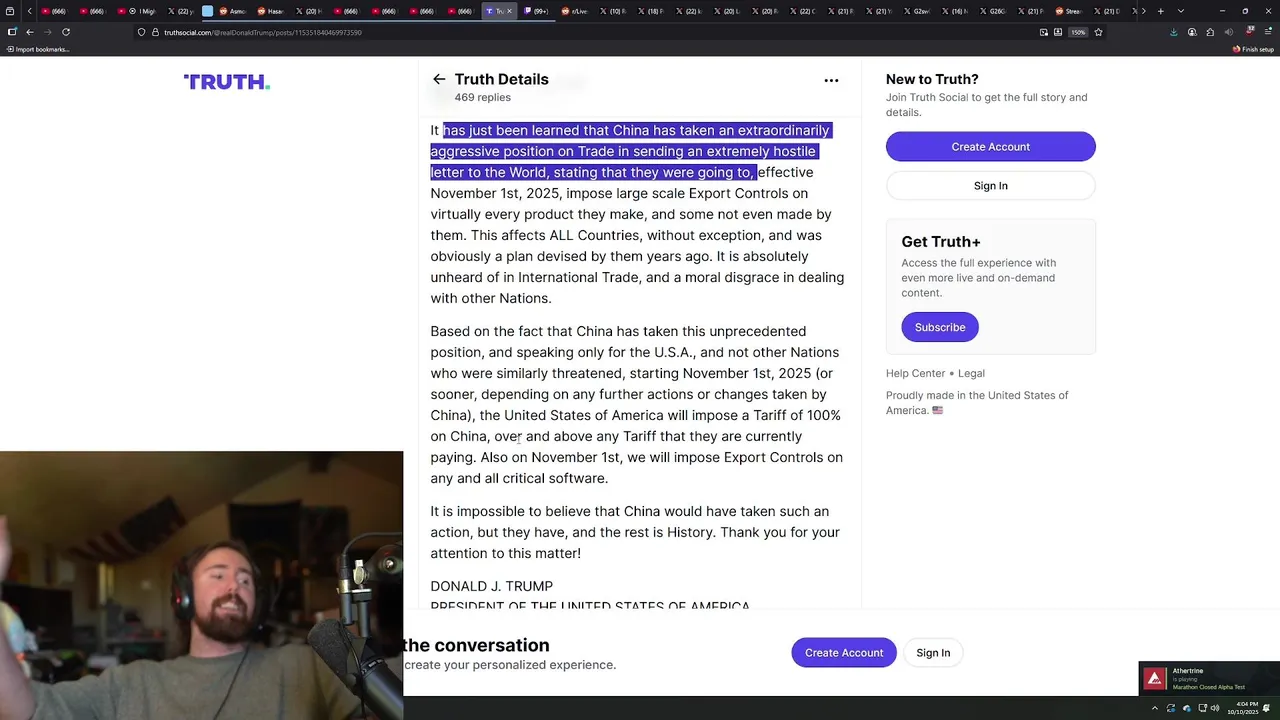
Task: Open the Firefox downloads icon
Action: [x=1173, y=32]
